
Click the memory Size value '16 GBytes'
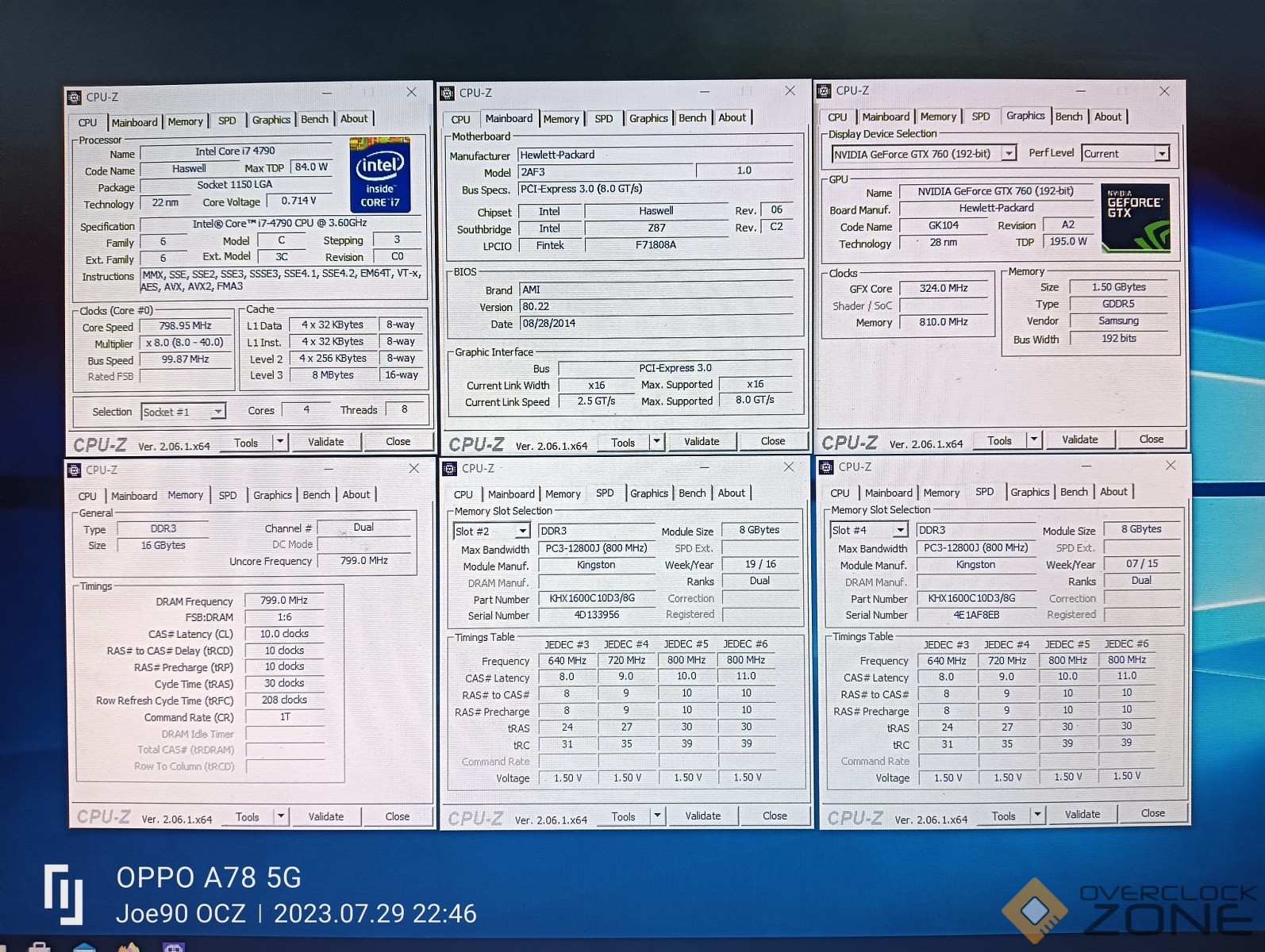pyautogui.click(x=163, y=545)
